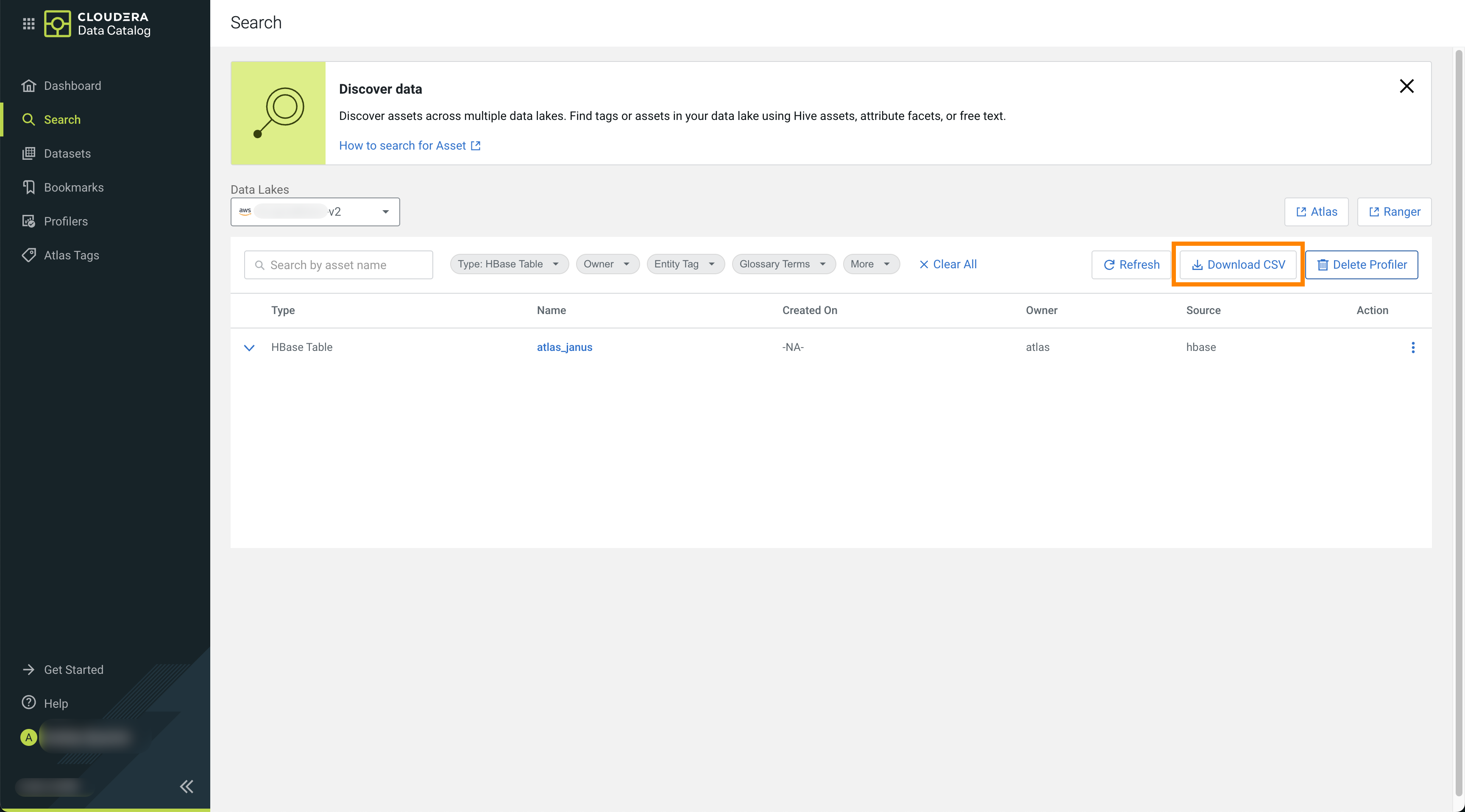1465x812 pixels.
Task: Open Ranger external link button
Action: coord(1394,212)
